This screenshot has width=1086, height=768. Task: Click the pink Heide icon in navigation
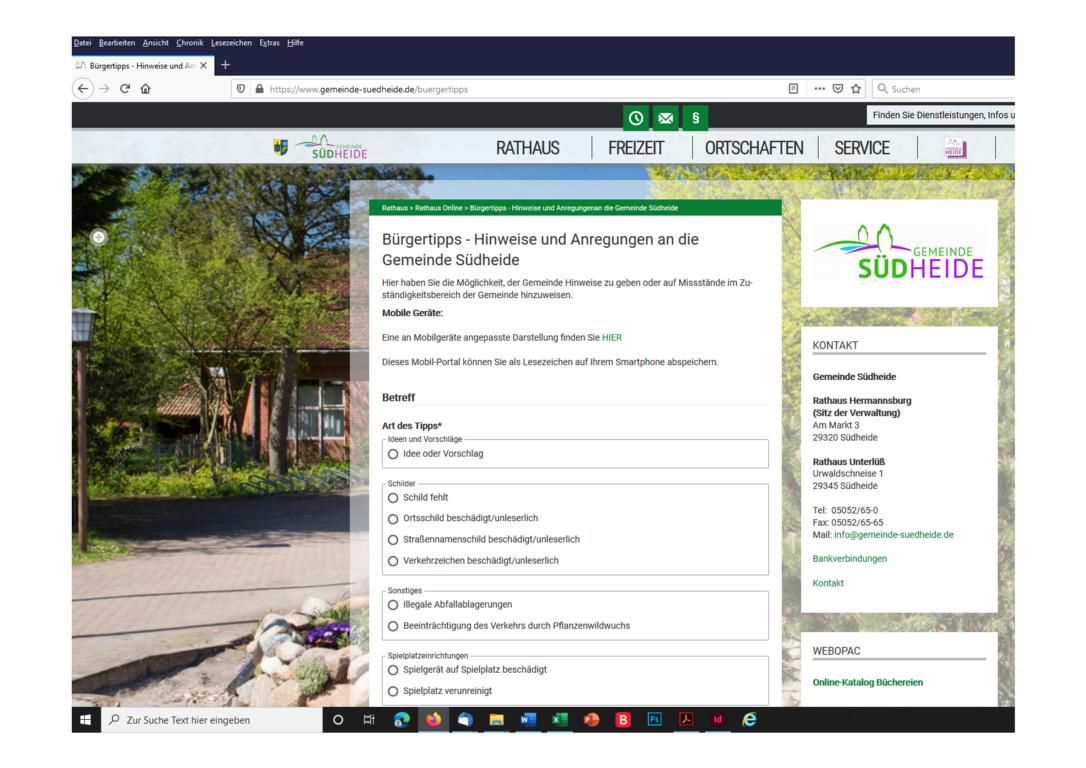coord(955,148)
